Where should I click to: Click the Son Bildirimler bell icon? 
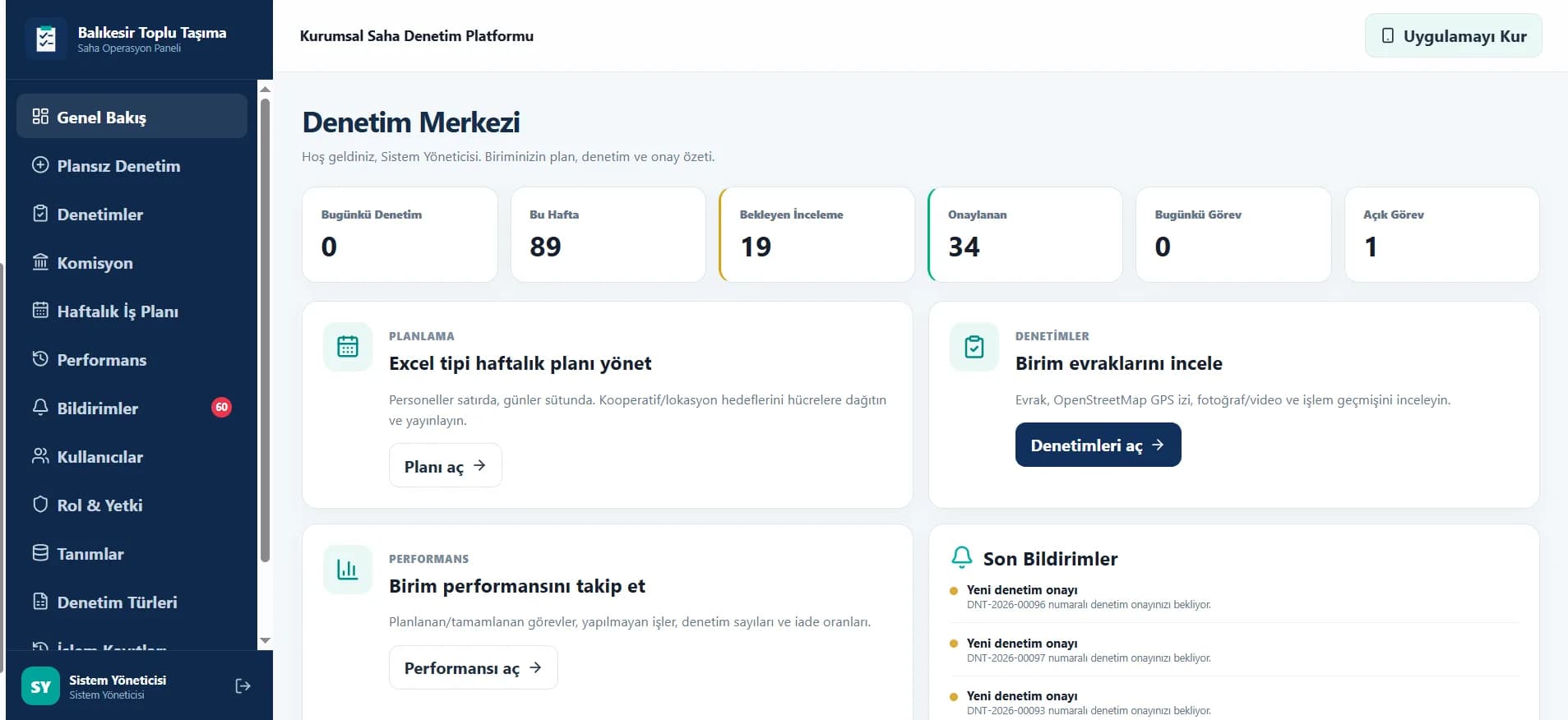[961, 558]
